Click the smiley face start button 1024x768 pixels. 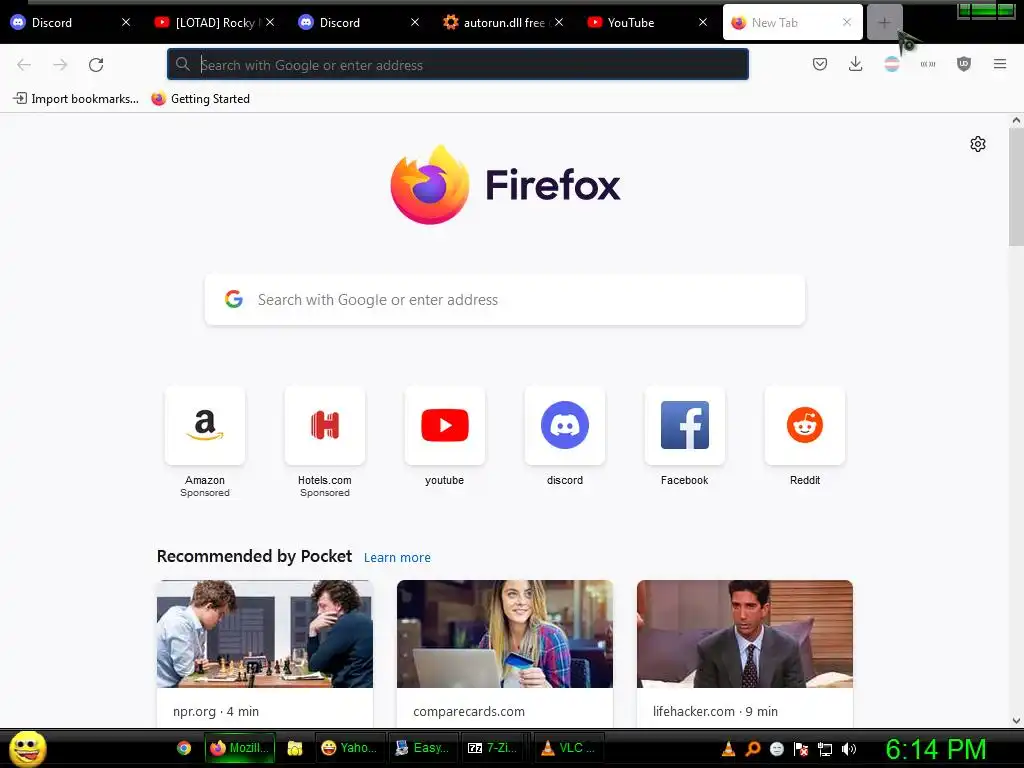27,748
